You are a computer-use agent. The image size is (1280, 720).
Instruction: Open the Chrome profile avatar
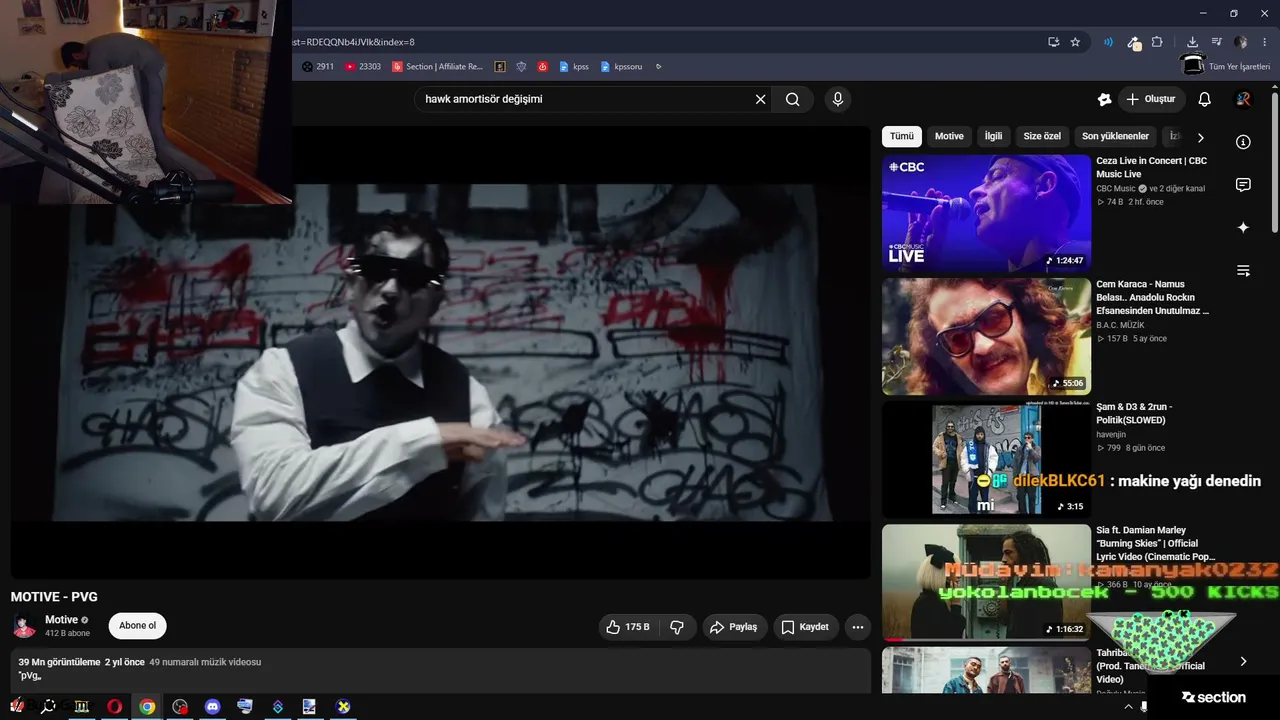coord(1241,42)
